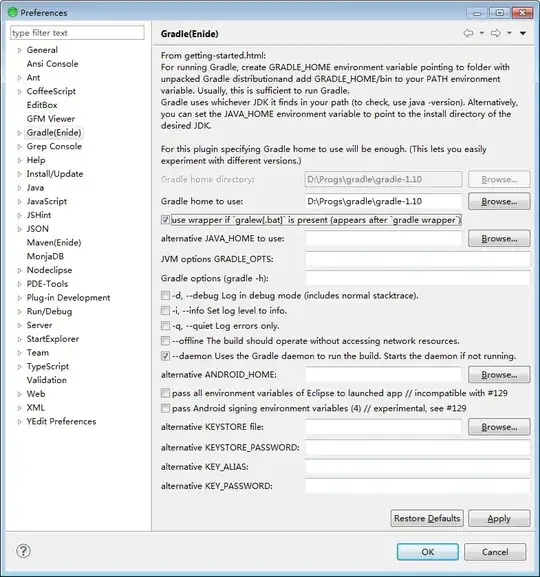540x577 pixels.
Task: Open the back history dropdown arrow
Action: pyautogui.click(x=481, y=33)
